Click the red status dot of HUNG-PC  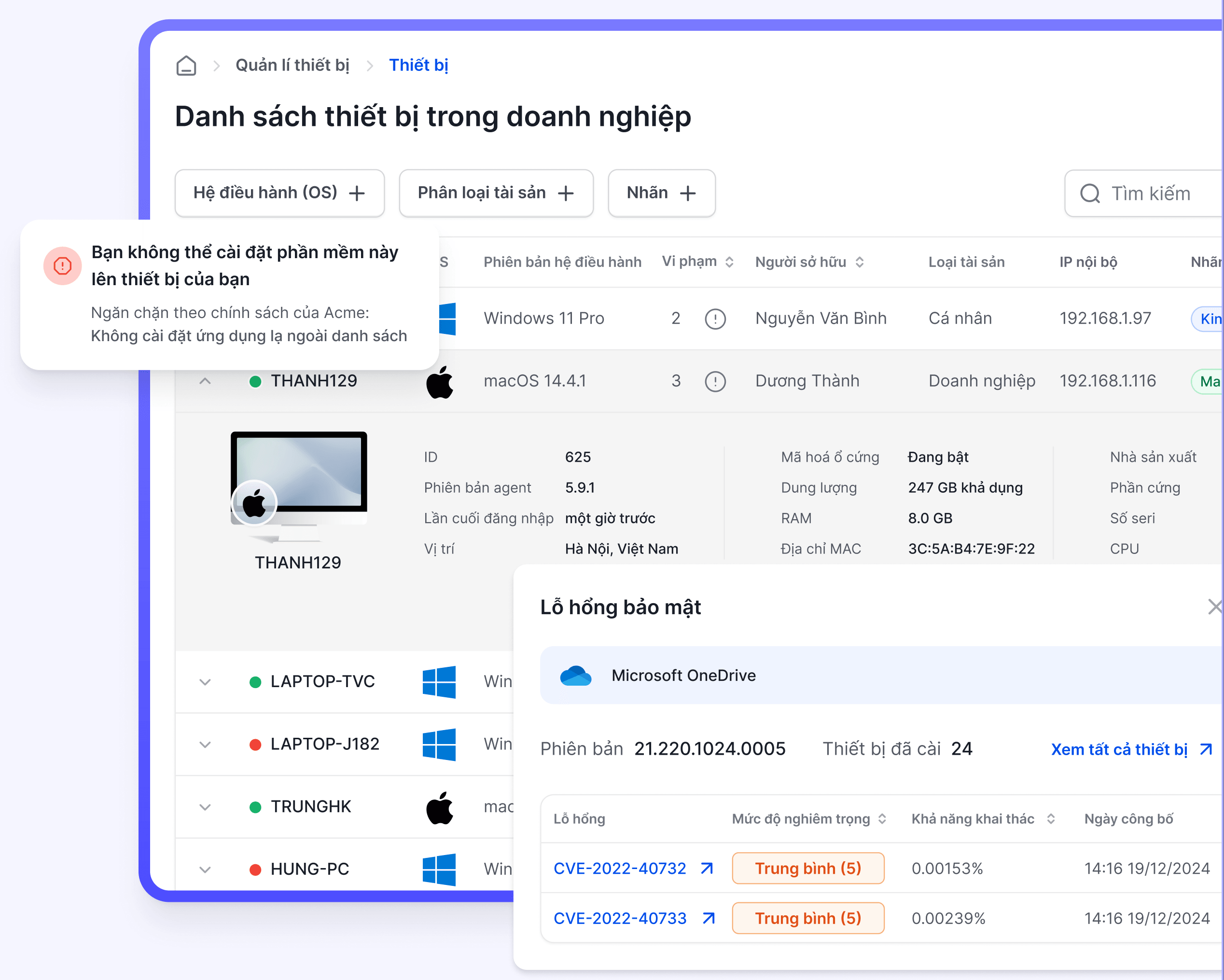pos(255,870)
